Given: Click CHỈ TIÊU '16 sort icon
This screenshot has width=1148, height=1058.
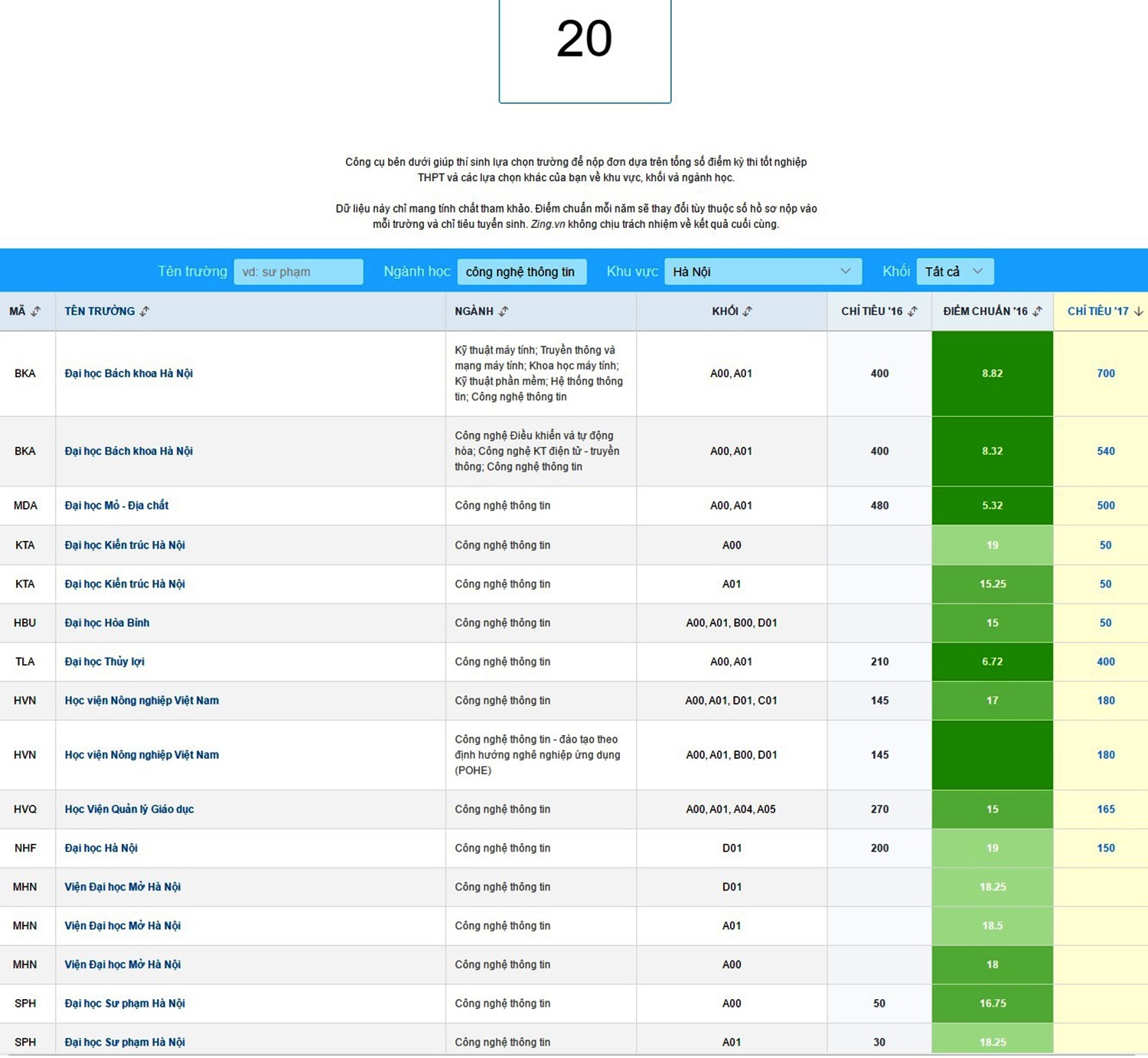Looking at the screenshot, I should point(912,311).
